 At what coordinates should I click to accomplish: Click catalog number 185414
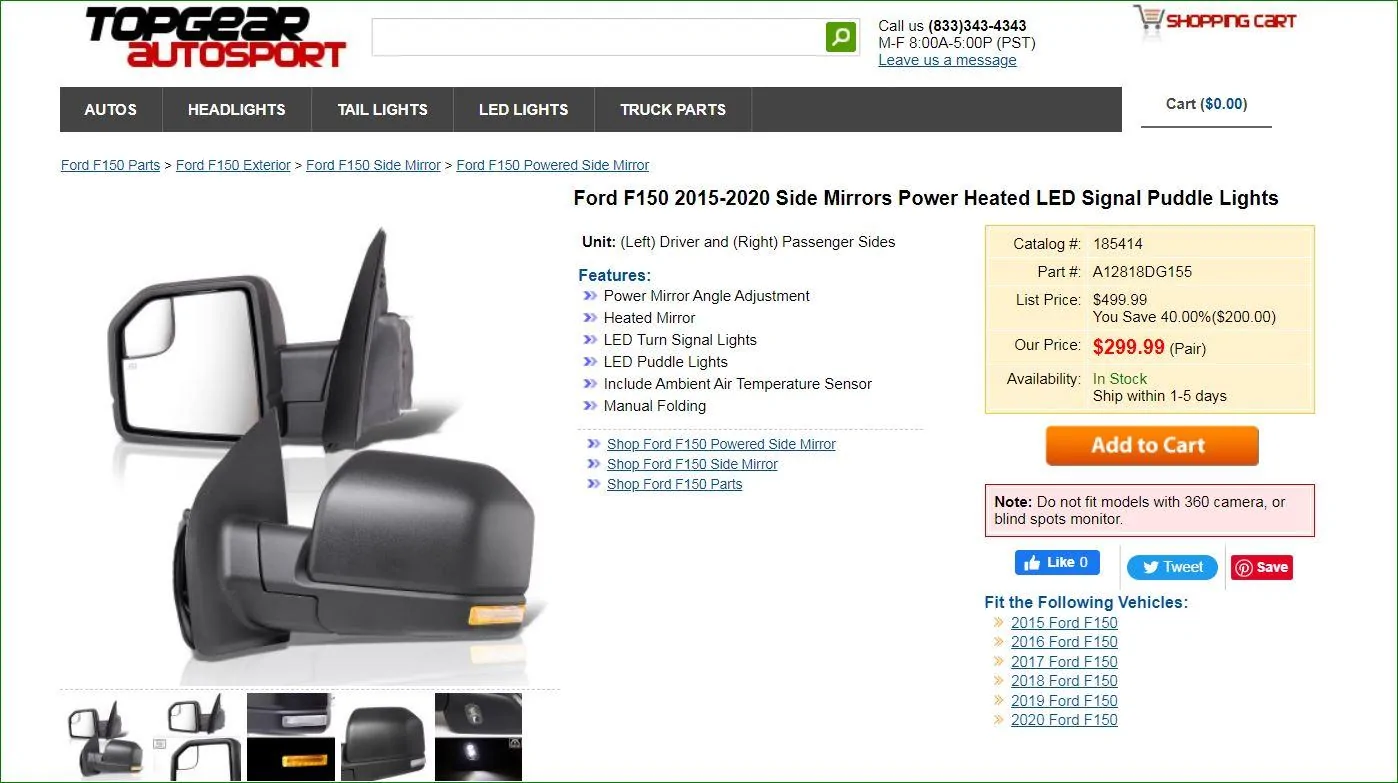coord(1118,244)
